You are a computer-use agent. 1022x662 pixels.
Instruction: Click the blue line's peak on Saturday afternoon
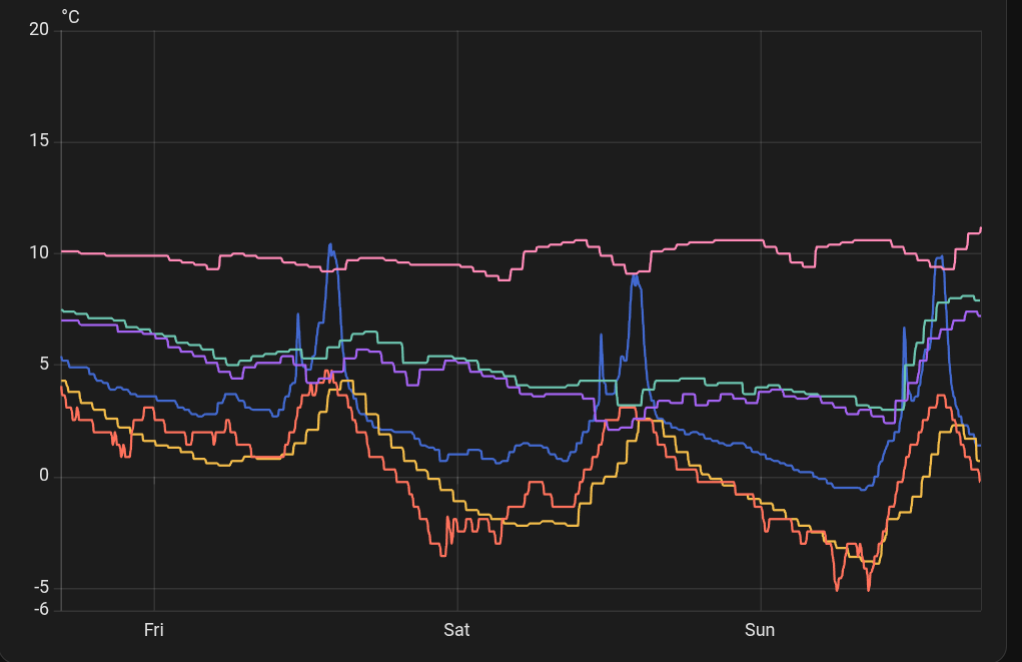634,276
